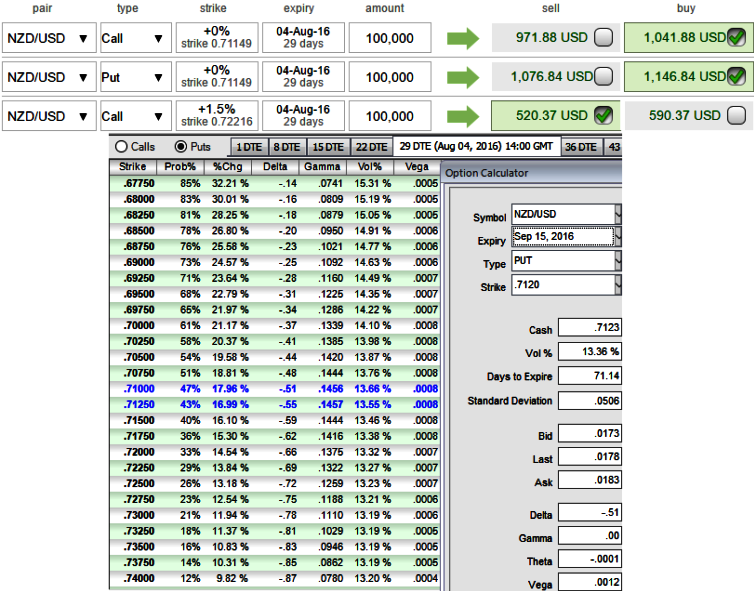754x591 pixels.
Task: Uncheck the buy checkbox for 1,041.88 USD
Action: click(736, 38)
